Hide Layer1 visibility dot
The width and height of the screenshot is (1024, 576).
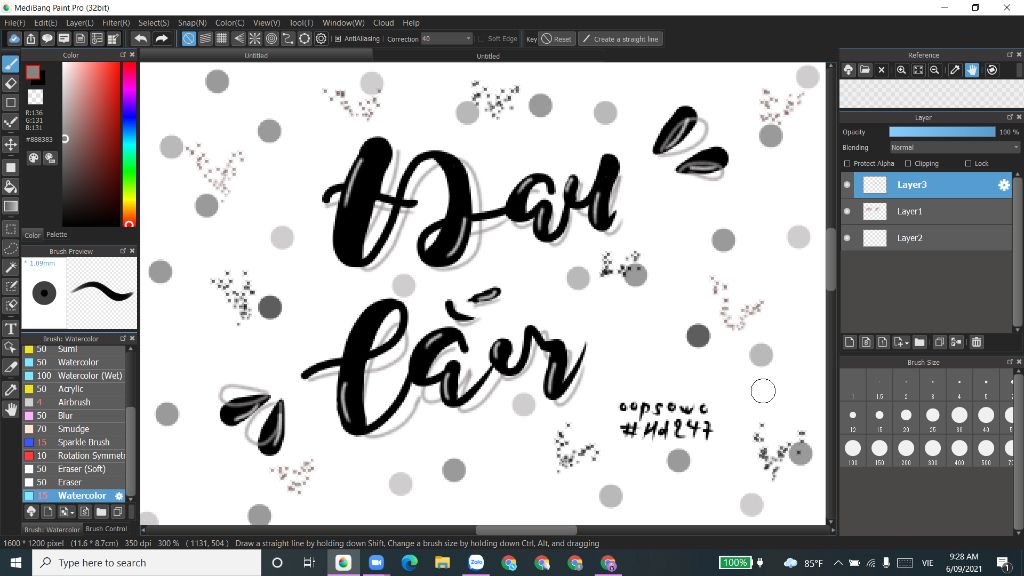tap(847, 211)
